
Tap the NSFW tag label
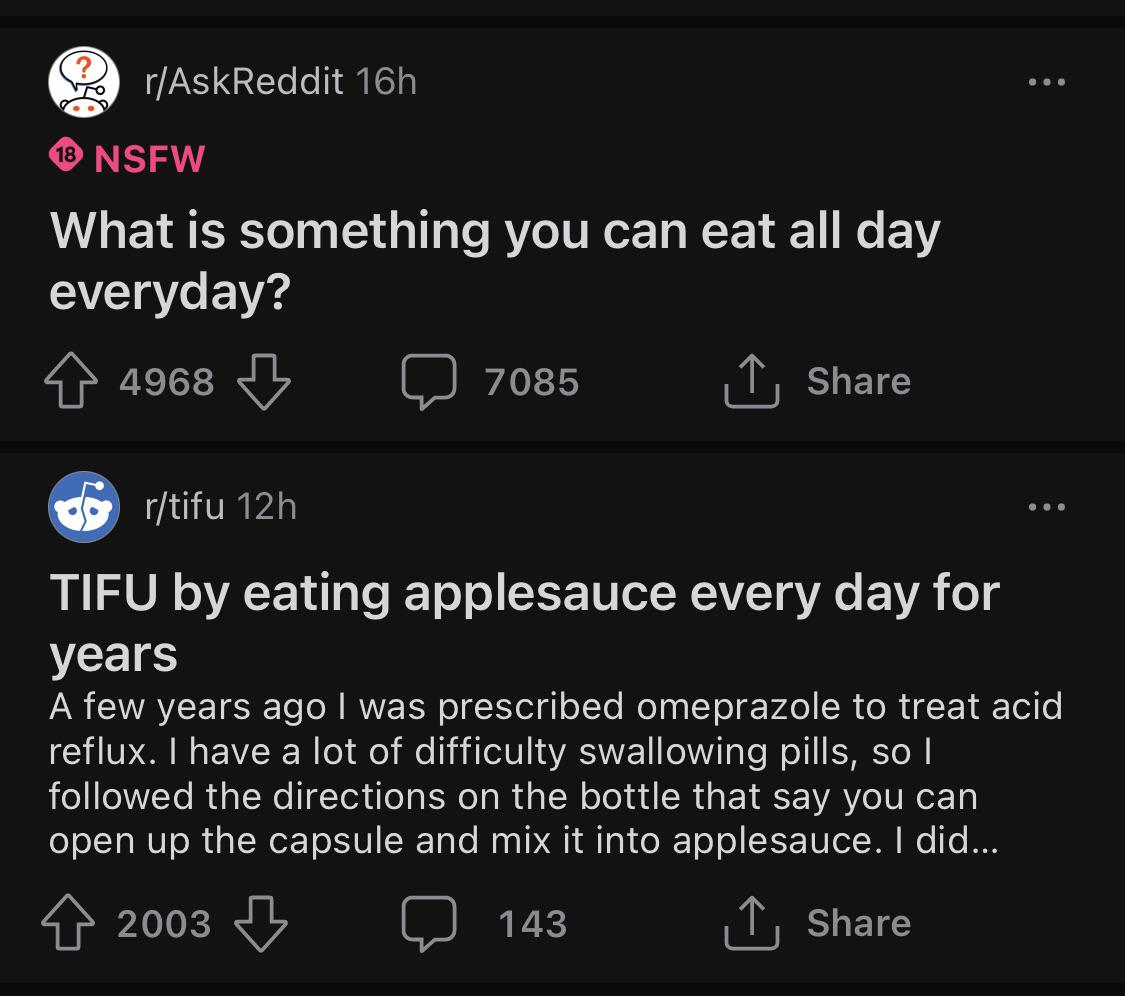pos(150,158)
